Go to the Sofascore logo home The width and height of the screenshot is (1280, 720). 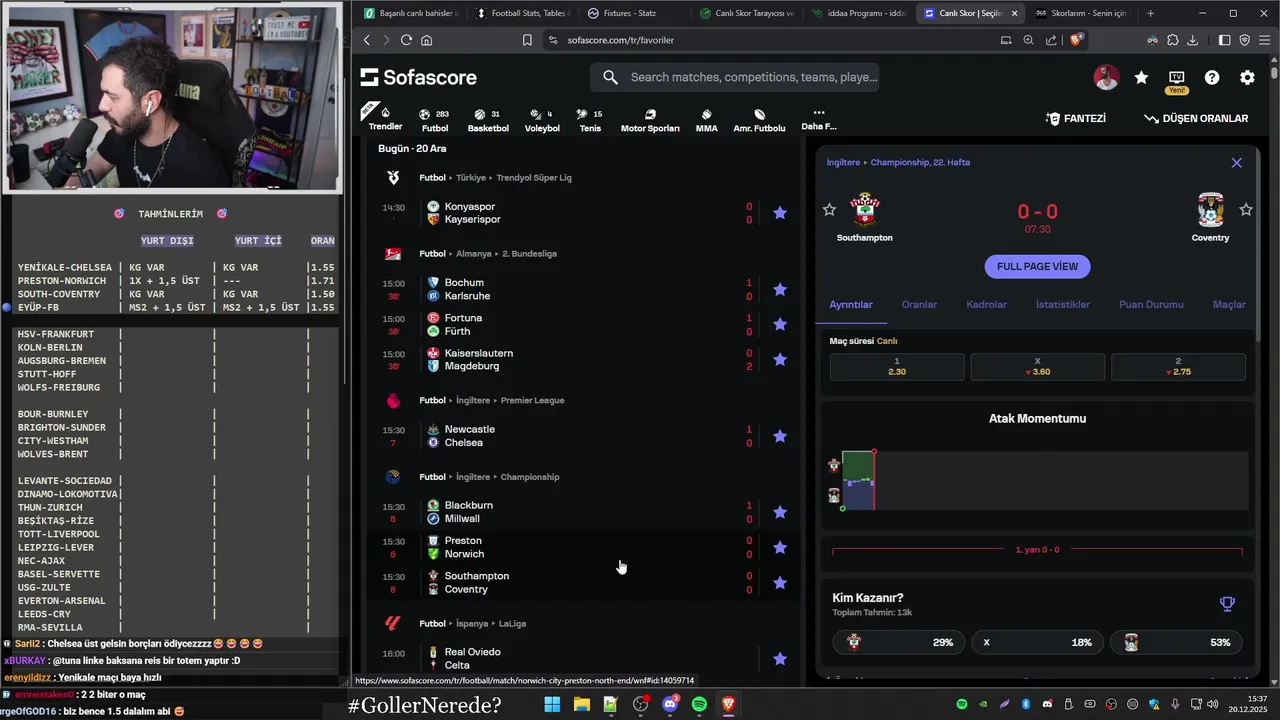[419, 78]
